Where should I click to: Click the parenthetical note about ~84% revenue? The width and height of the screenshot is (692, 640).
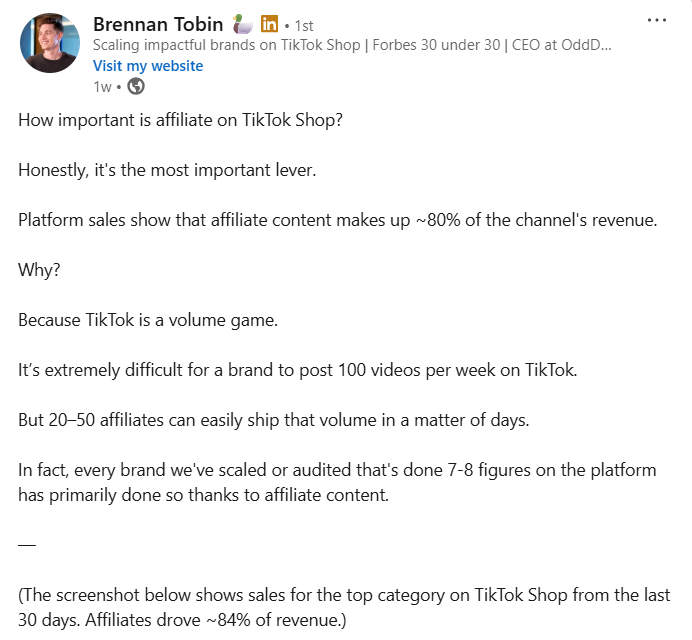(x=344, y=607)
